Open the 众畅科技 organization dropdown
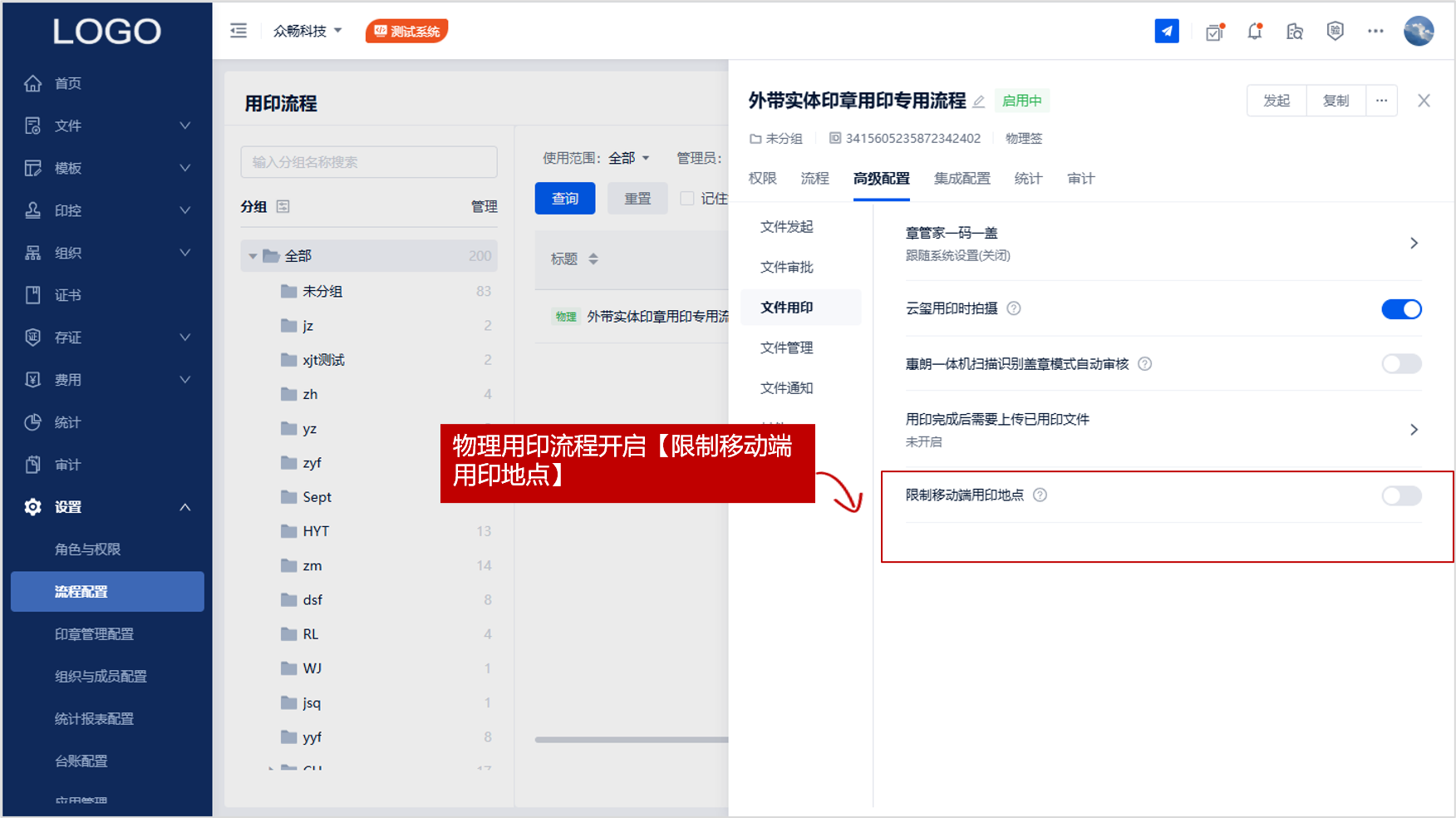 pos(307,31)
